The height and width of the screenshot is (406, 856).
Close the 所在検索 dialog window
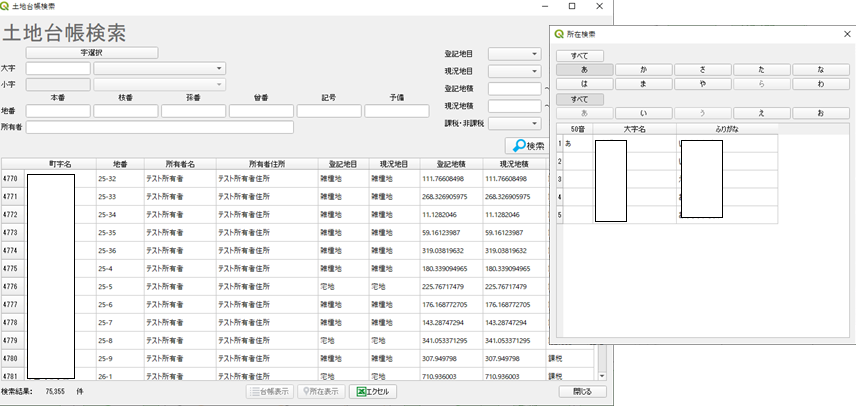point(846,34)
